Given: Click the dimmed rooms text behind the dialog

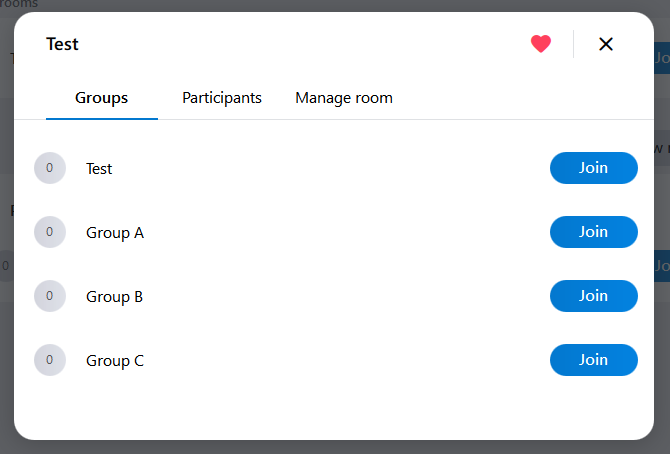Looking at the screenshot, I should (x=20, y=4).
